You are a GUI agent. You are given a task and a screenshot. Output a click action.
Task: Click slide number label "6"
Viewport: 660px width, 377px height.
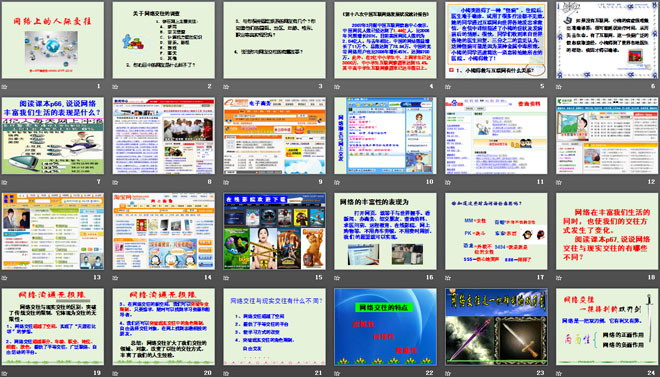click(653, 86)
